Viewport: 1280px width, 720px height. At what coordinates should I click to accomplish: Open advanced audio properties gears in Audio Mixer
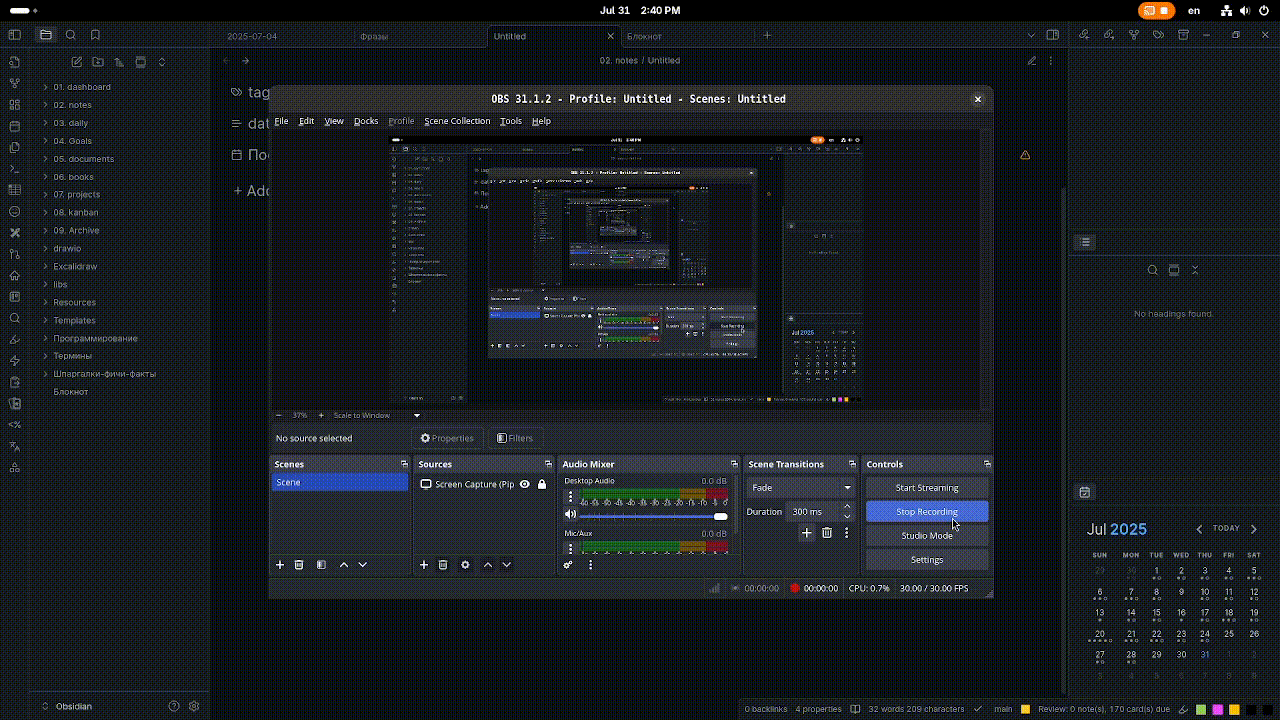[x=568, y=565]
